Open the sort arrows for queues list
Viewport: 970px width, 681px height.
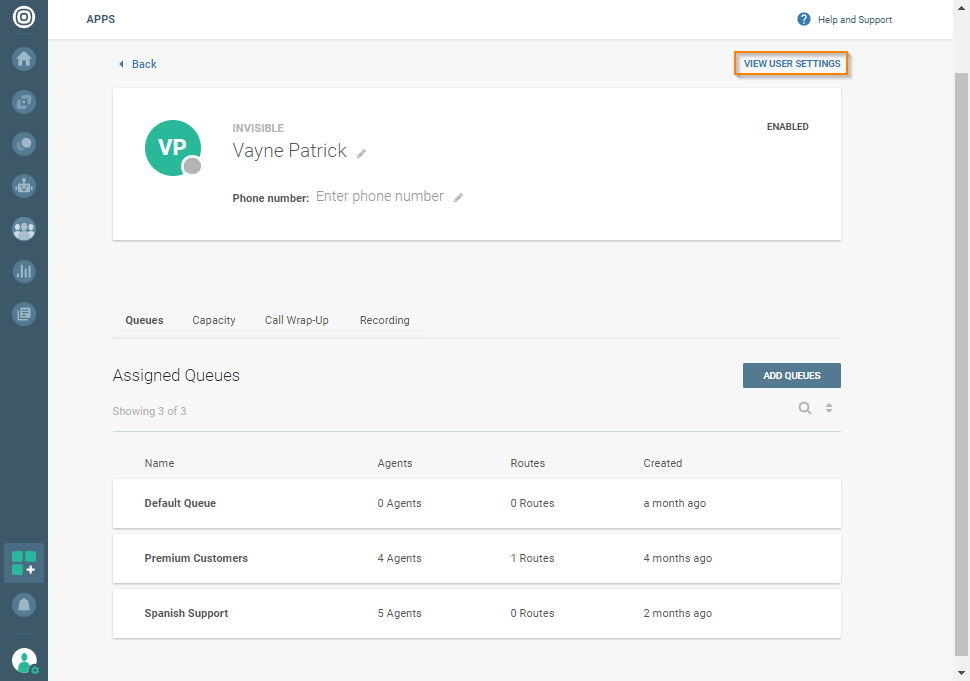coord(829,408)
